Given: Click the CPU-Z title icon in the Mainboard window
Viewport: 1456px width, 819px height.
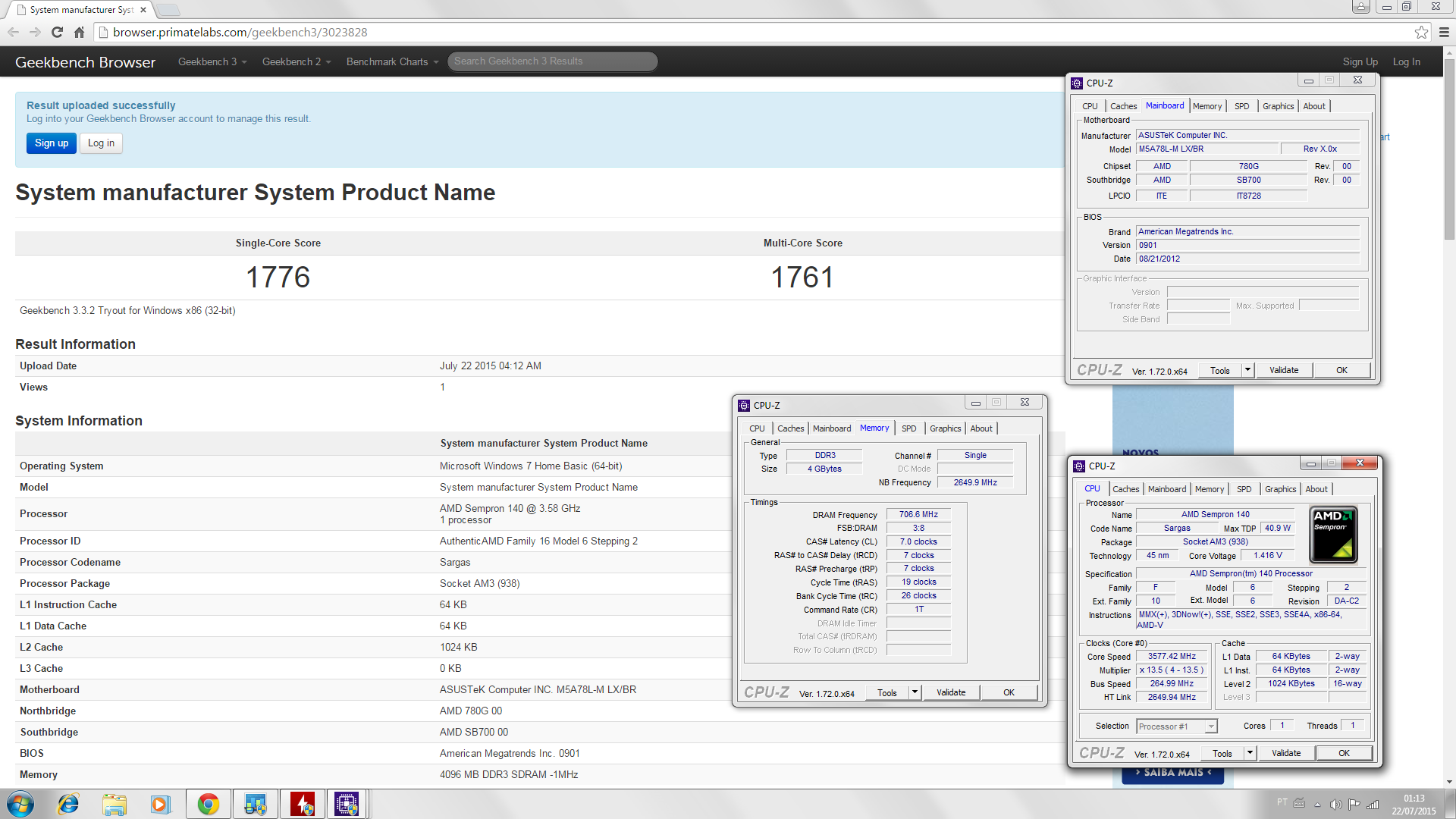Looking at the screenshot, I should [1077, 83].
